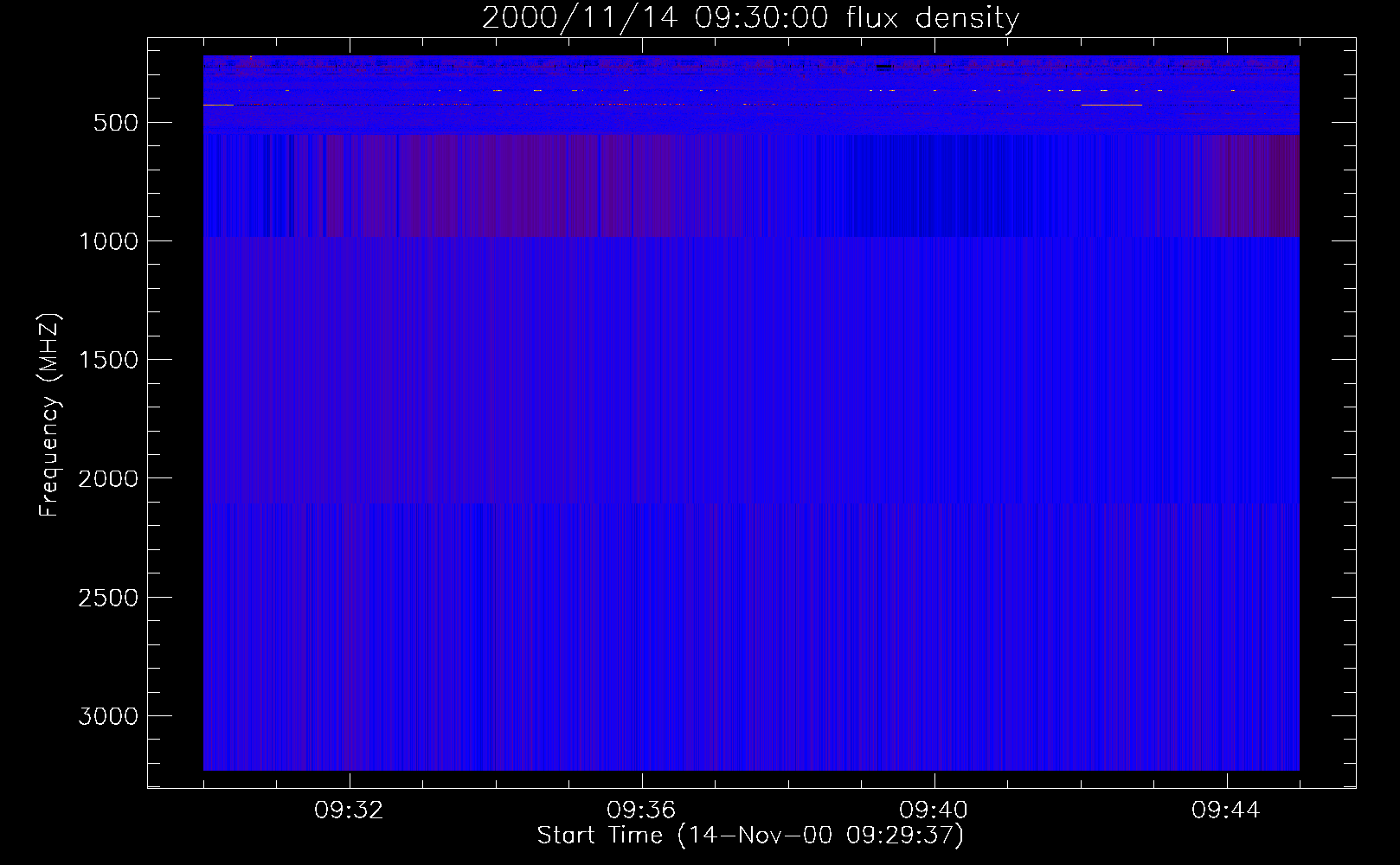The height and width of the screenshot is (865, 1400).
Task: Click the 2000 frequency tick label
Action: [x=108, y=479]
